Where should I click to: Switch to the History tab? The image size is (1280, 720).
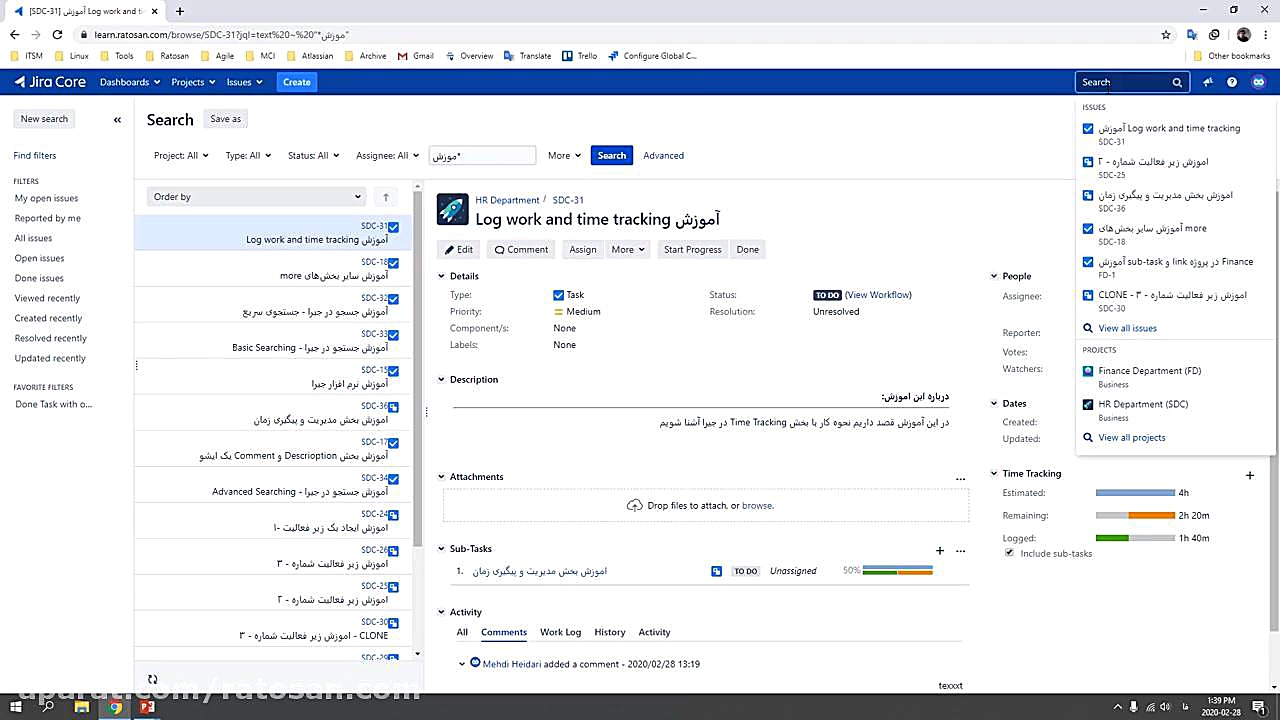point(609,632)
